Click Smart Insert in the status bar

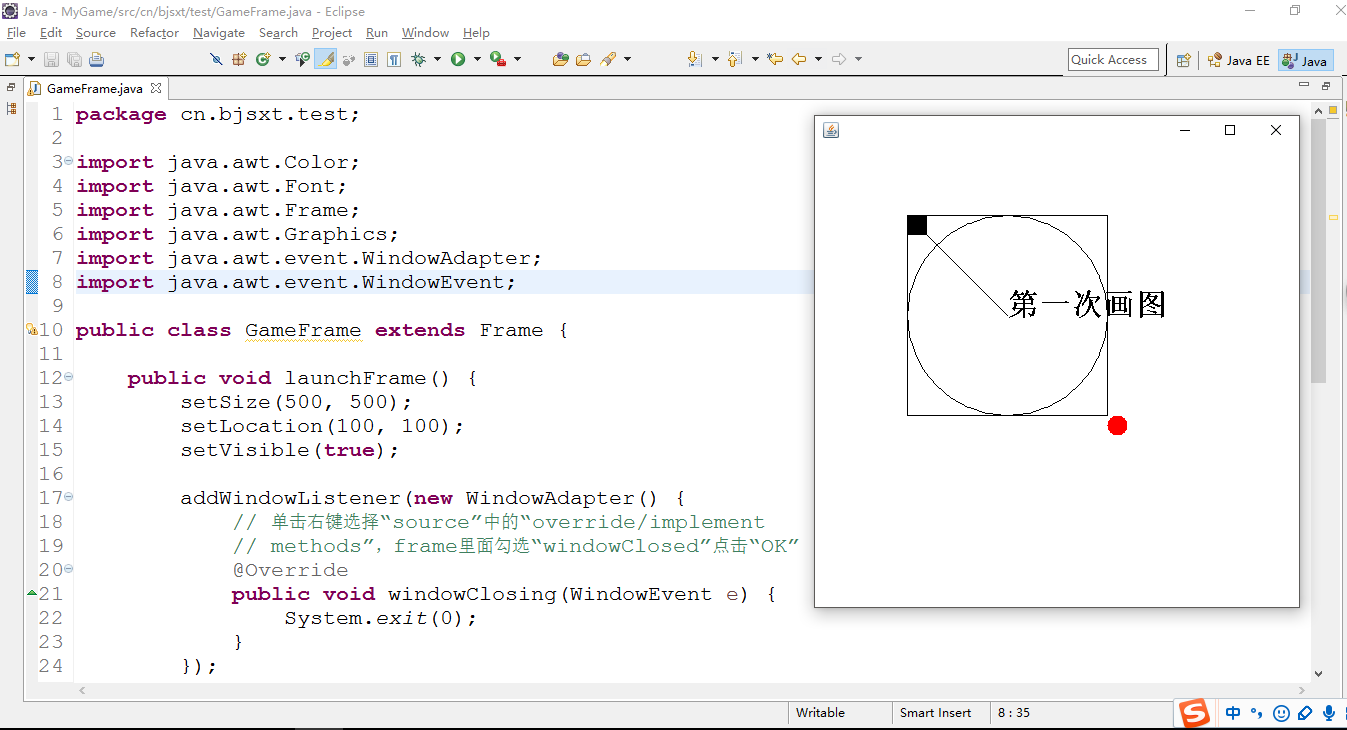click(x=936, y=713)
